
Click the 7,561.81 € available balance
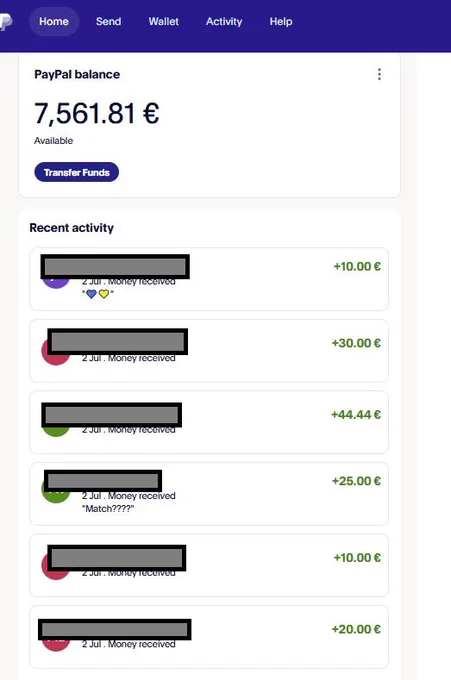pyautogui.click(x=97, y=113)
